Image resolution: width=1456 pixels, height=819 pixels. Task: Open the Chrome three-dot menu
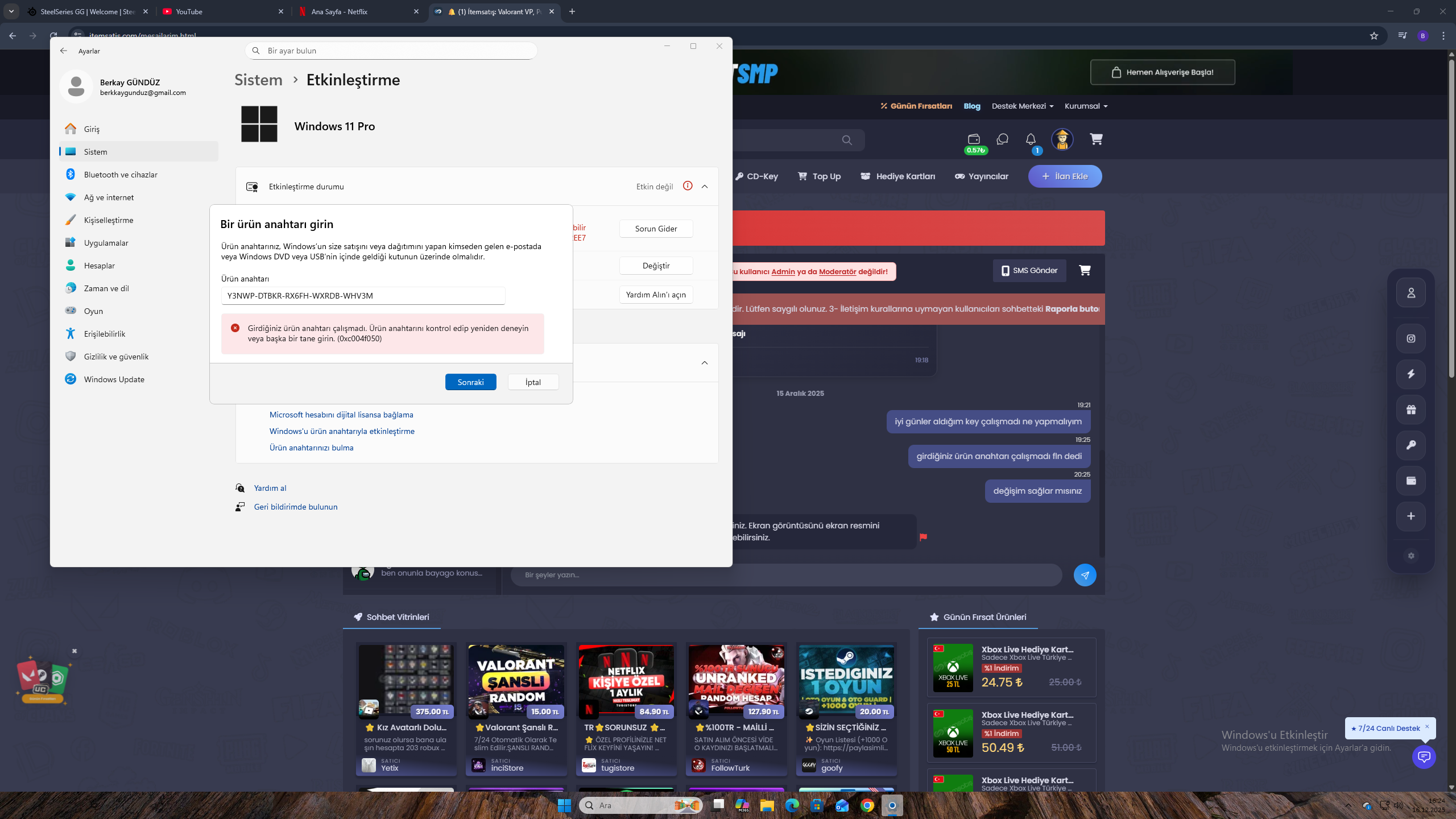pos(1443,36)
